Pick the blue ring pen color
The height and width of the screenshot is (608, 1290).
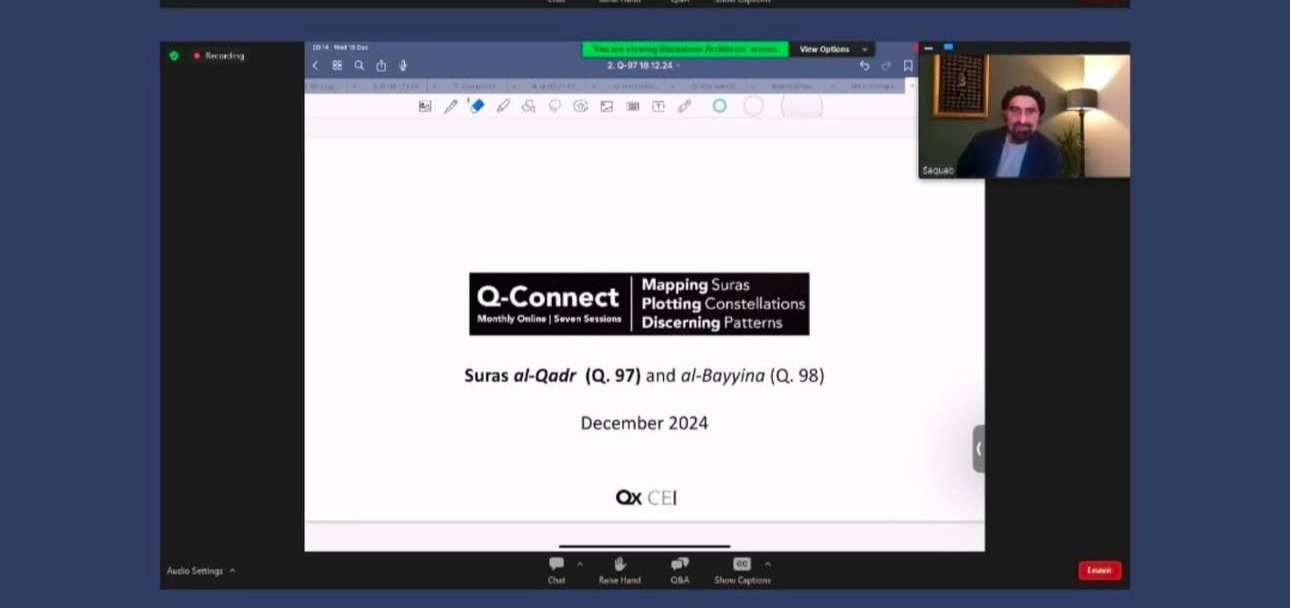719,106
